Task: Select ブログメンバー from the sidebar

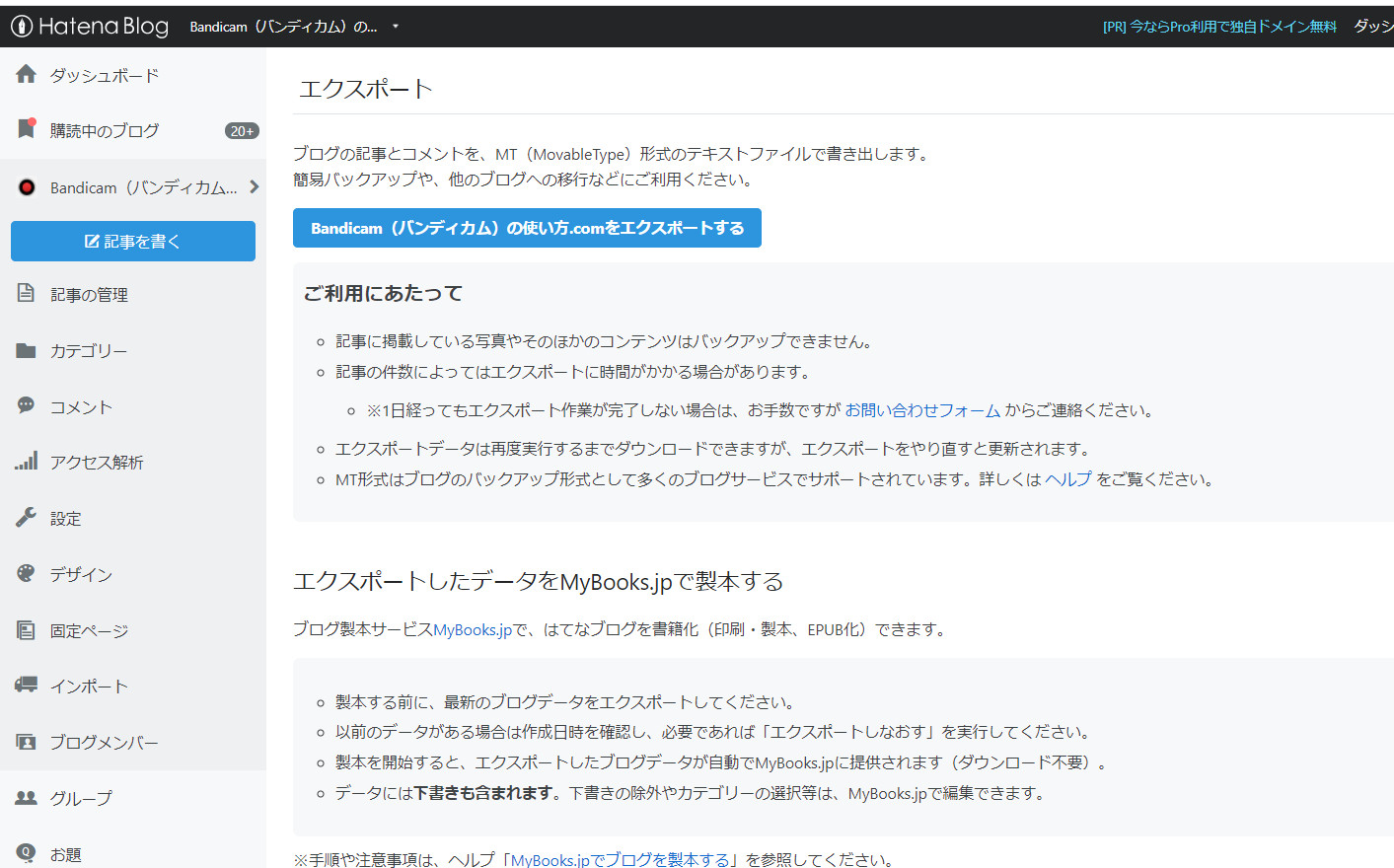Action: (x=104, y=742)
